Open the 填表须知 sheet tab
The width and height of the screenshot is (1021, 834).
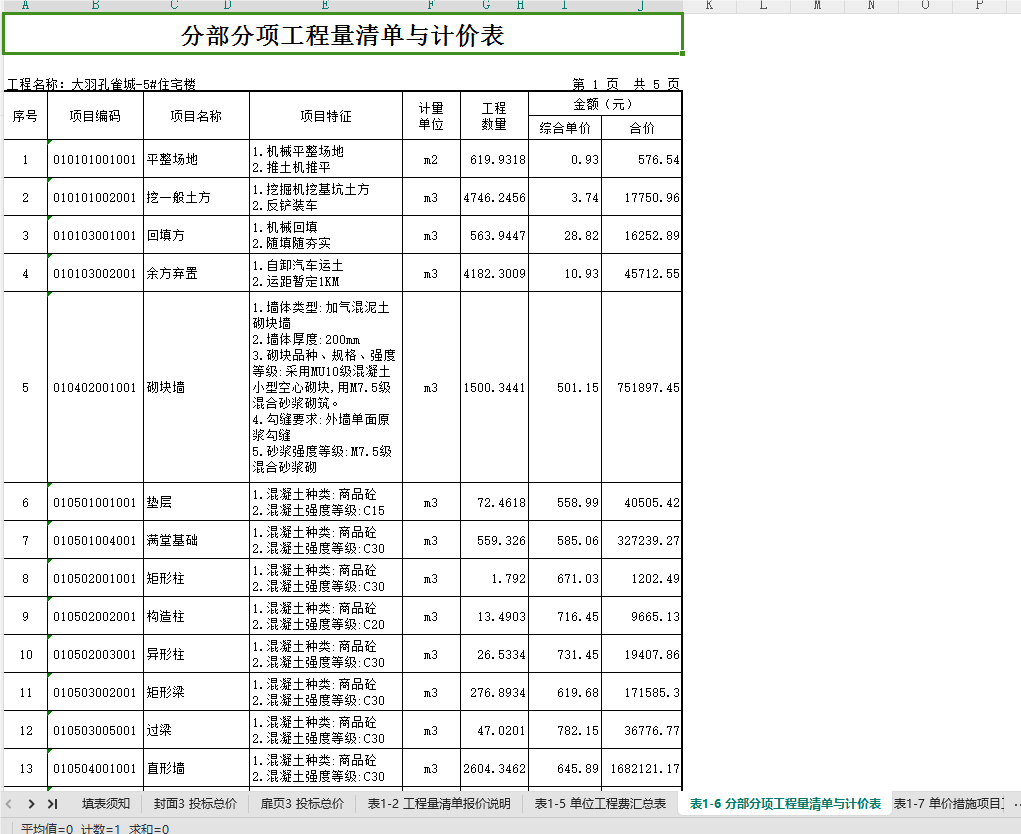(x=106, y=804)
